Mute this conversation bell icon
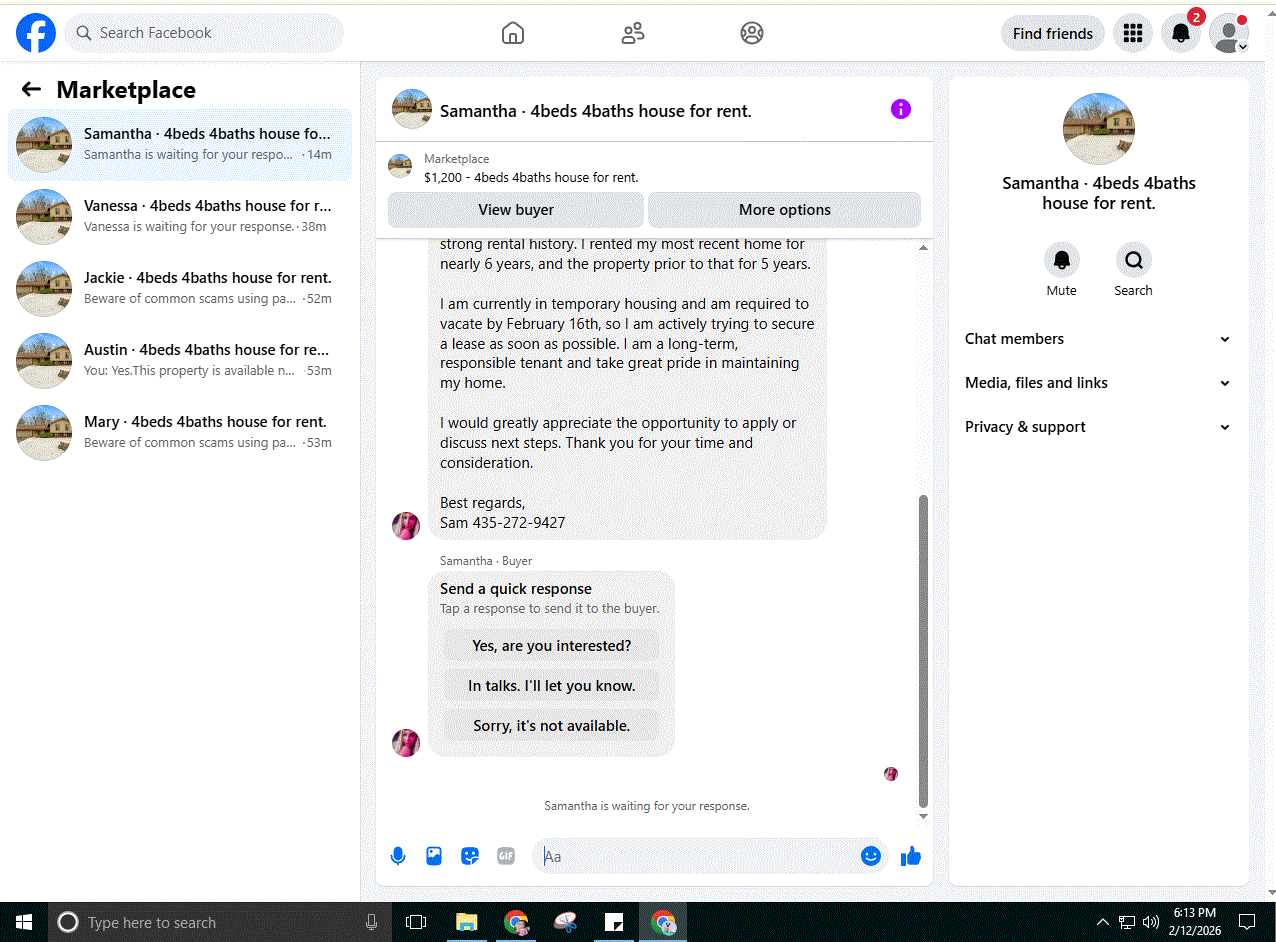 click(1061, 260)
